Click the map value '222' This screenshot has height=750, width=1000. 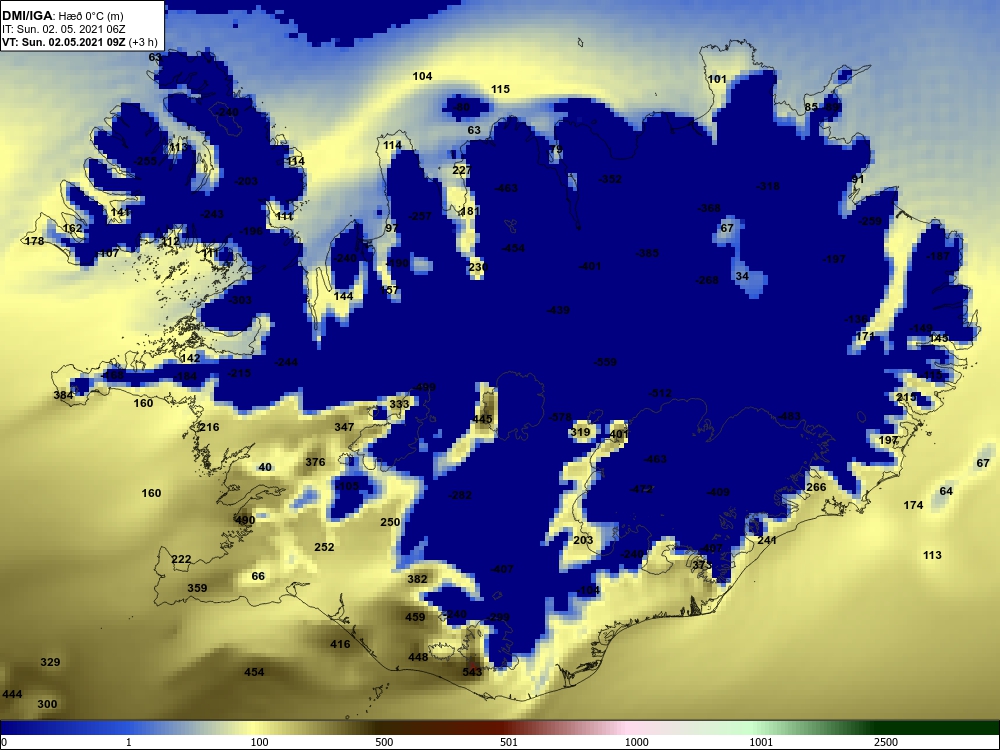[x=181, y=559]
